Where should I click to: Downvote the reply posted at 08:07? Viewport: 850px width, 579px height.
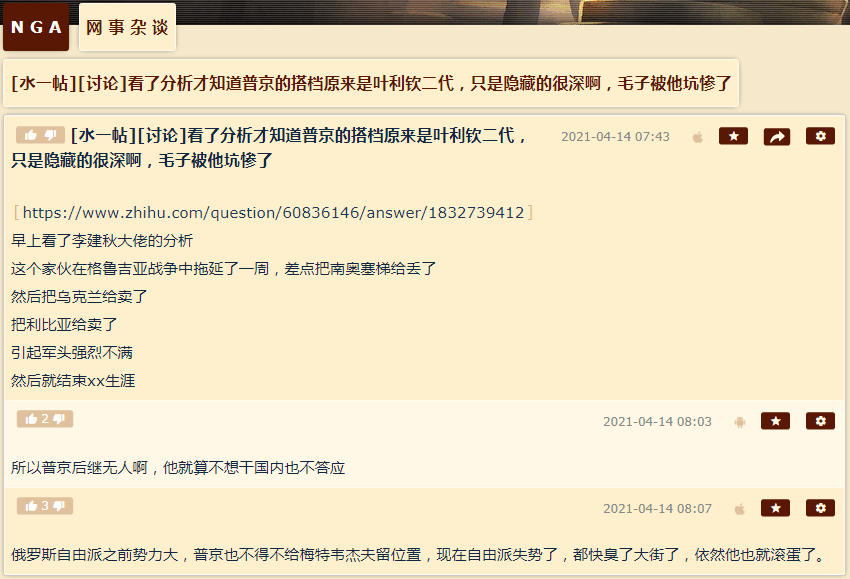tap(59, 506)
